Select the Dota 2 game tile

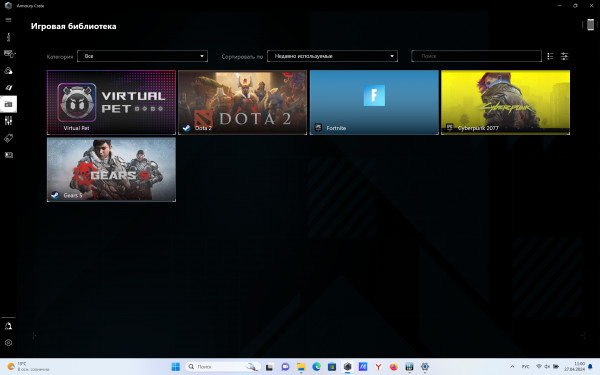click(x=243, y=102)
